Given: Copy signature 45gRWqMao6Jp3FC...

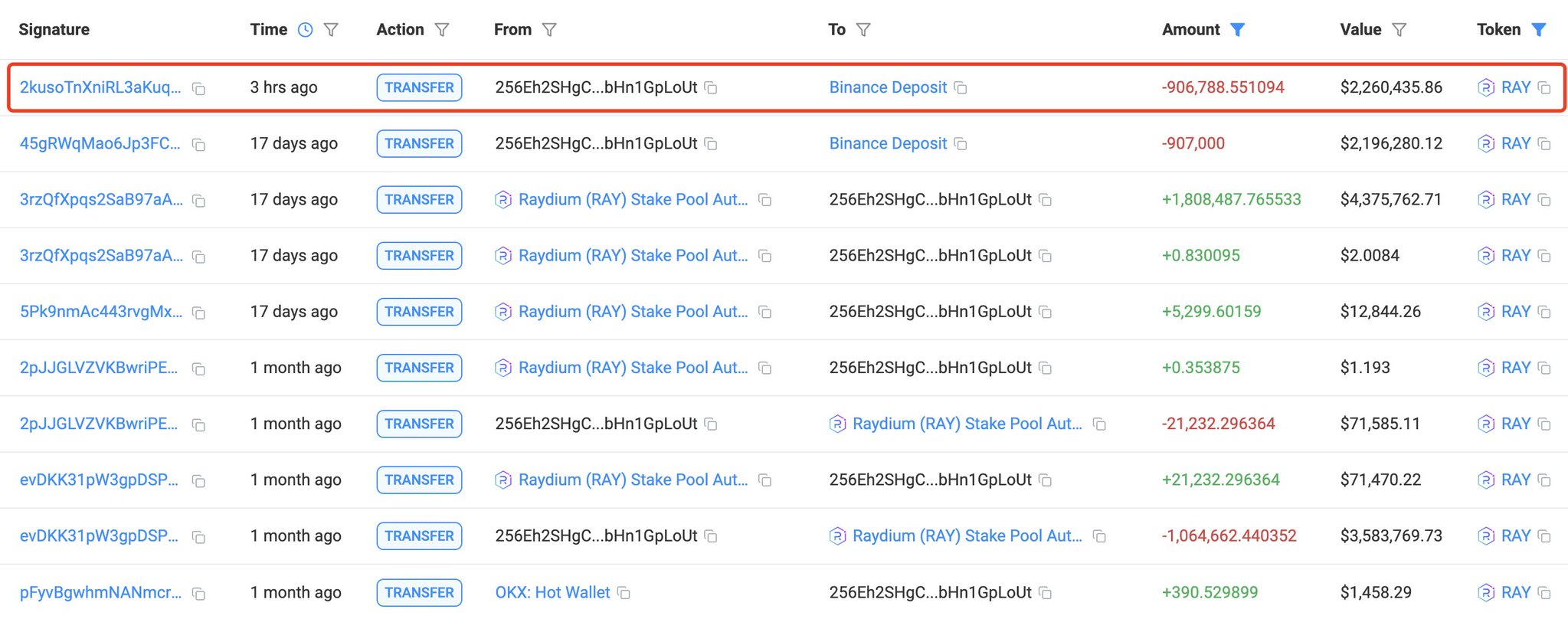Looking at the screenshot, I should (198, 145).
